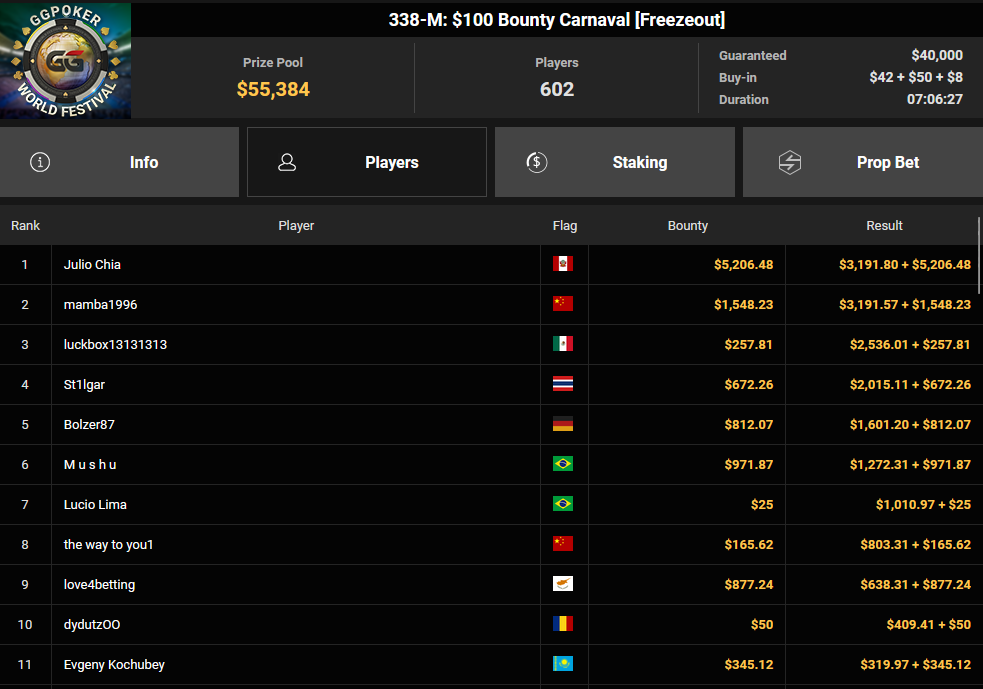Click the Cyprus flag for love4betting
The image size is (983, 689).
coord(563,584)
